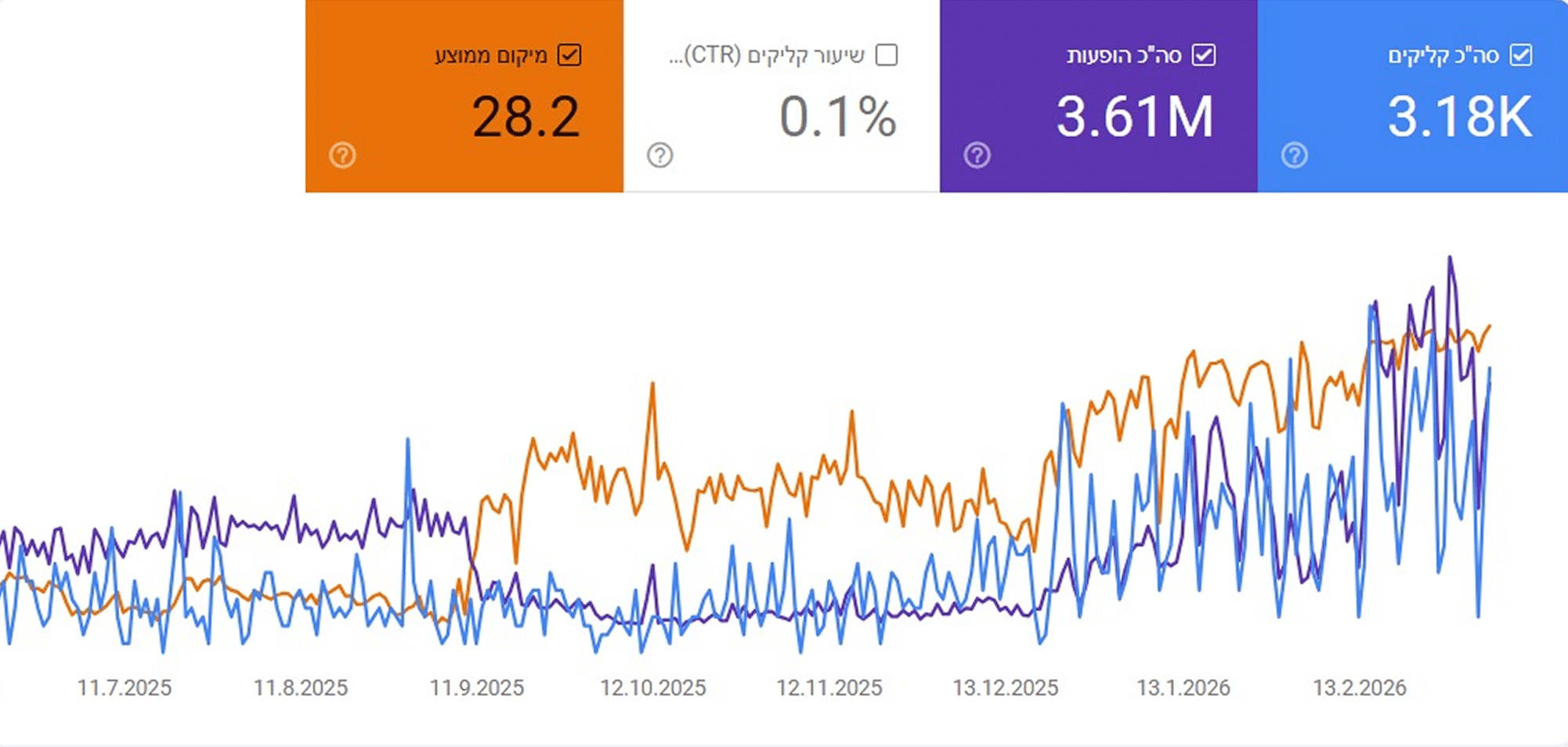Uncheck the average position (מיקום ממוצע) checkbox
The image size is (1568, 747).
pos(569,56)
